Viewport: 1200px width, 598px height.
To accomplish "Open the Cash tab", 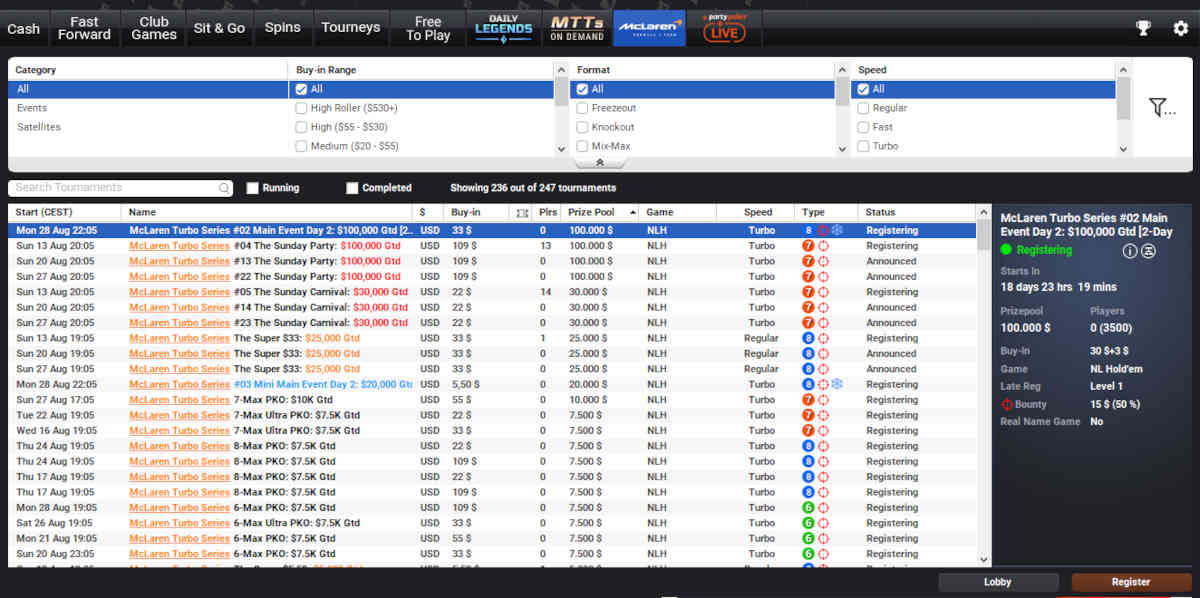I will click(23, 28).
